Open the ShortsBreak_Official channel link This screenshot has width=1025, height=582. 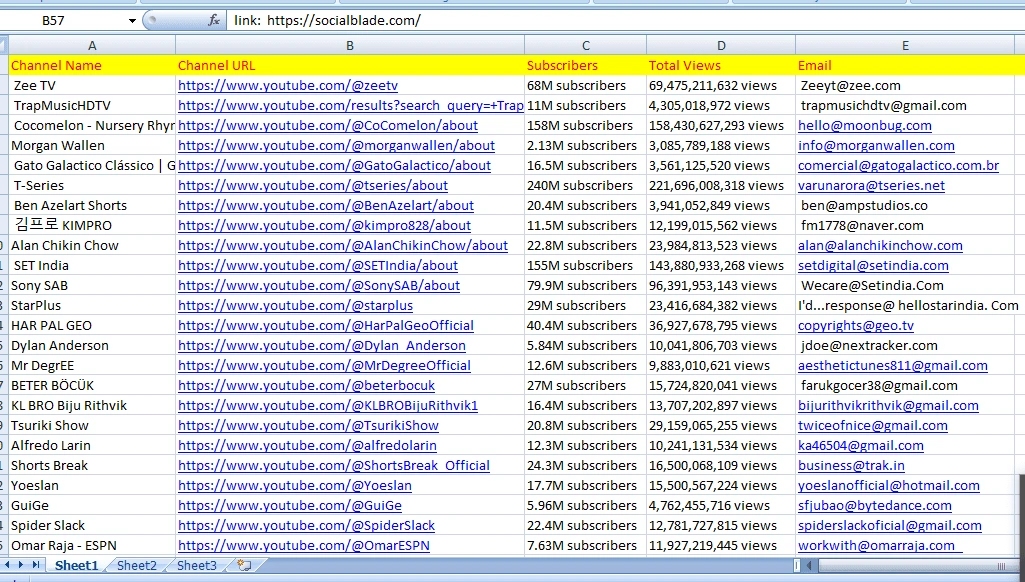pyautogui.click(x=333, y=466)
